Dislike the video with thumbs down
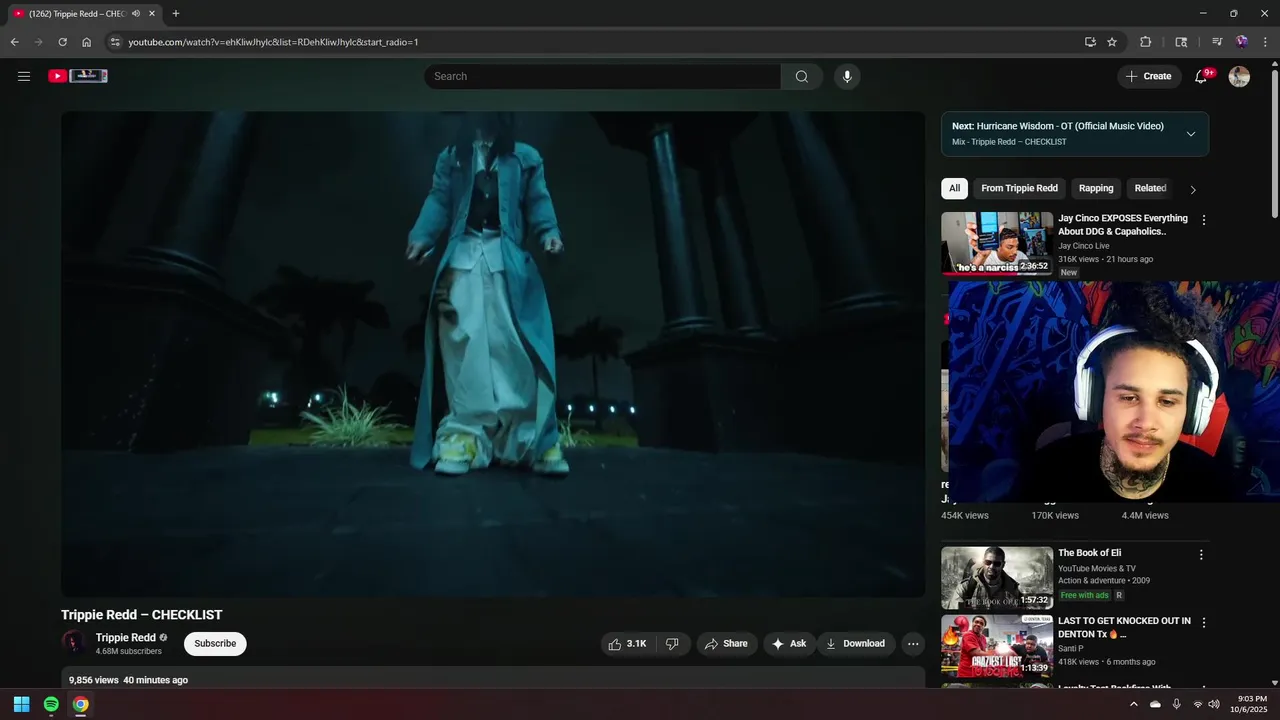This screenshot has height=720, width=1280. [673, 644]
